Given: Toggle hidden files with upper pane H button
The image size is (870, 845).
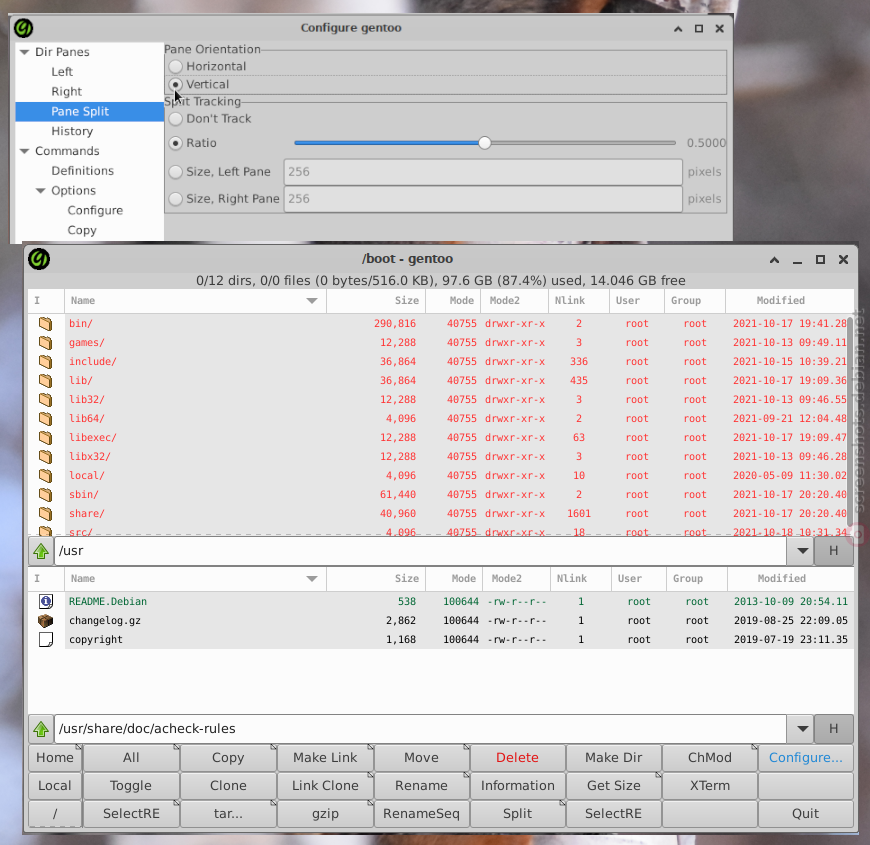Looking at the screenshot, I should point(833,551).
